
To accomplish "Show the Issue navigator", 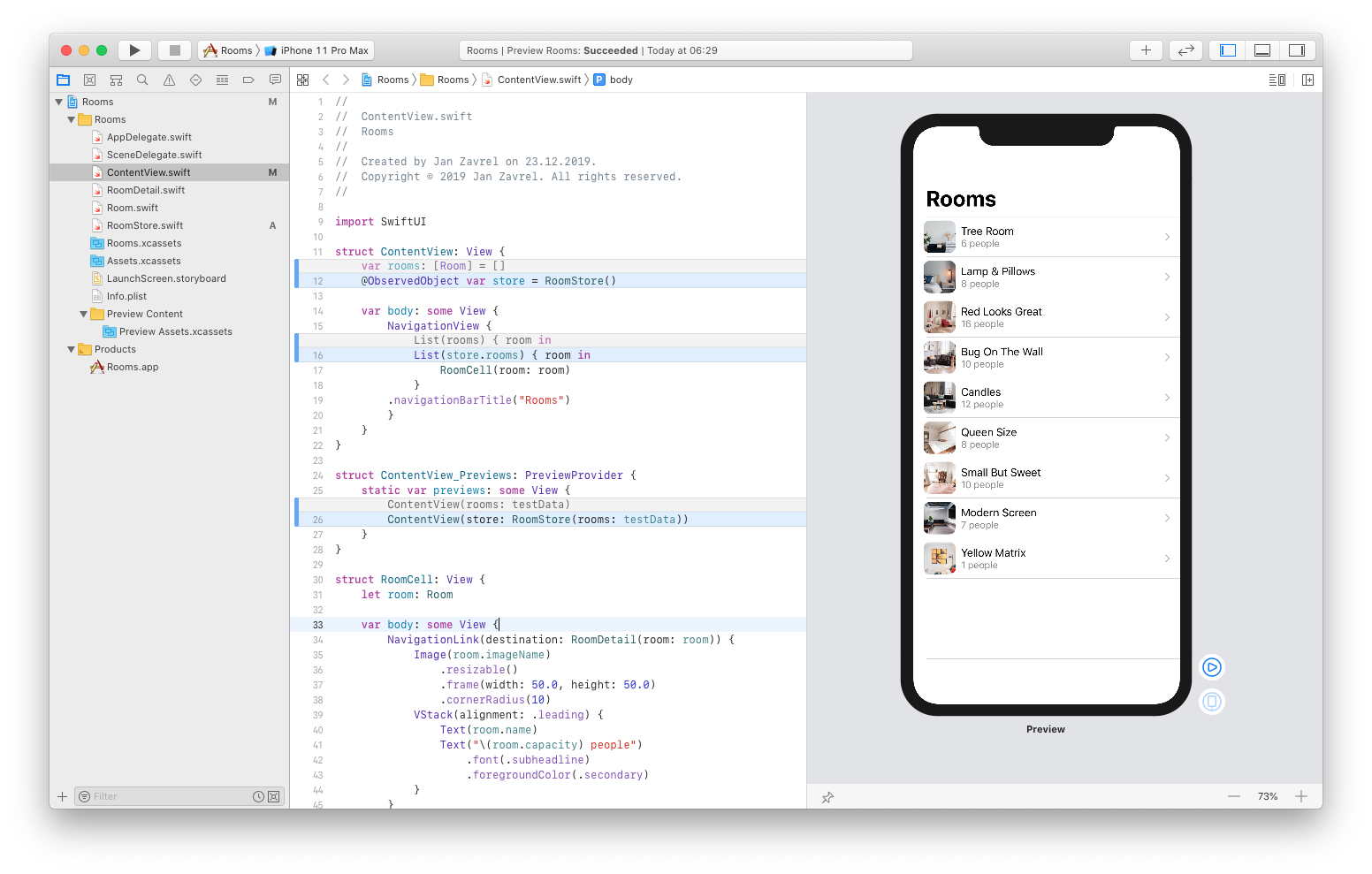I will point(169,80).
